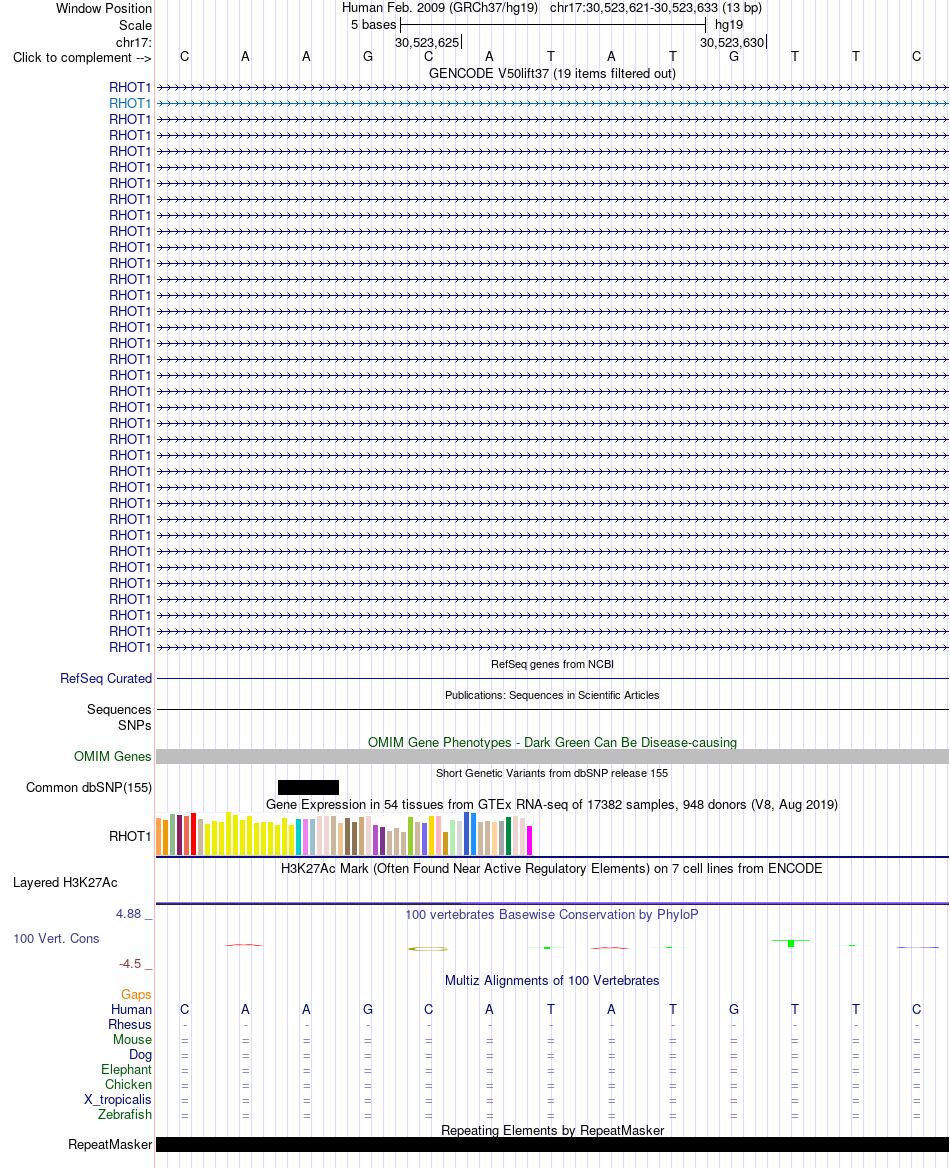This screenshot has height=1168, width=950.
Task: Open the 'Repeating Elements by RepeatMasker' title
Action: (552, 1131)
